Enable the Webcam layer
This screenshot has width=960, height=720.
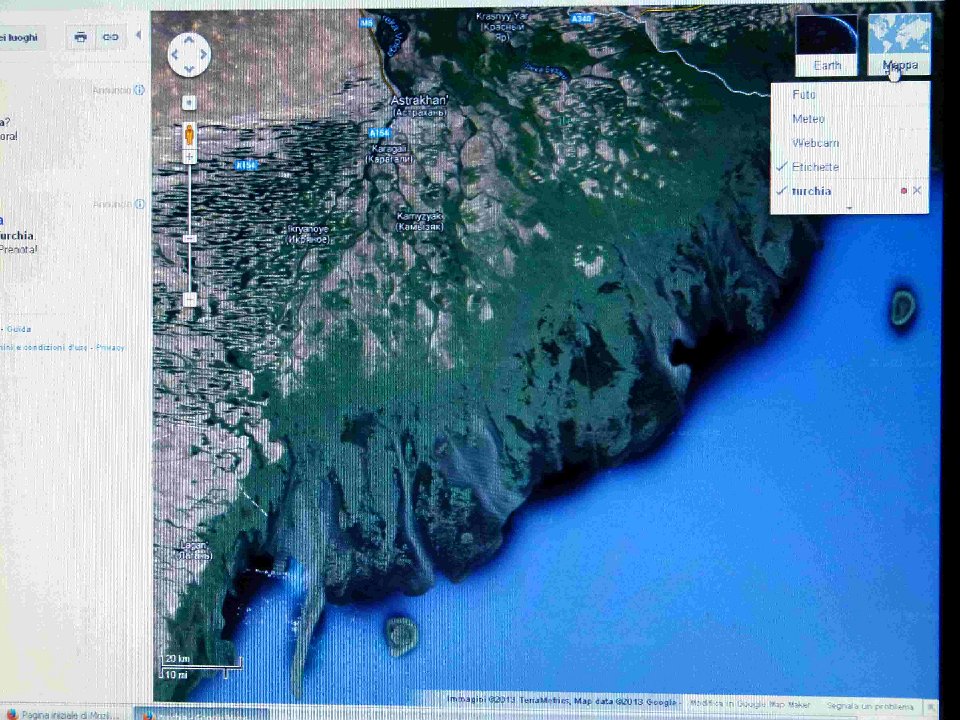(x=849, y=143)
